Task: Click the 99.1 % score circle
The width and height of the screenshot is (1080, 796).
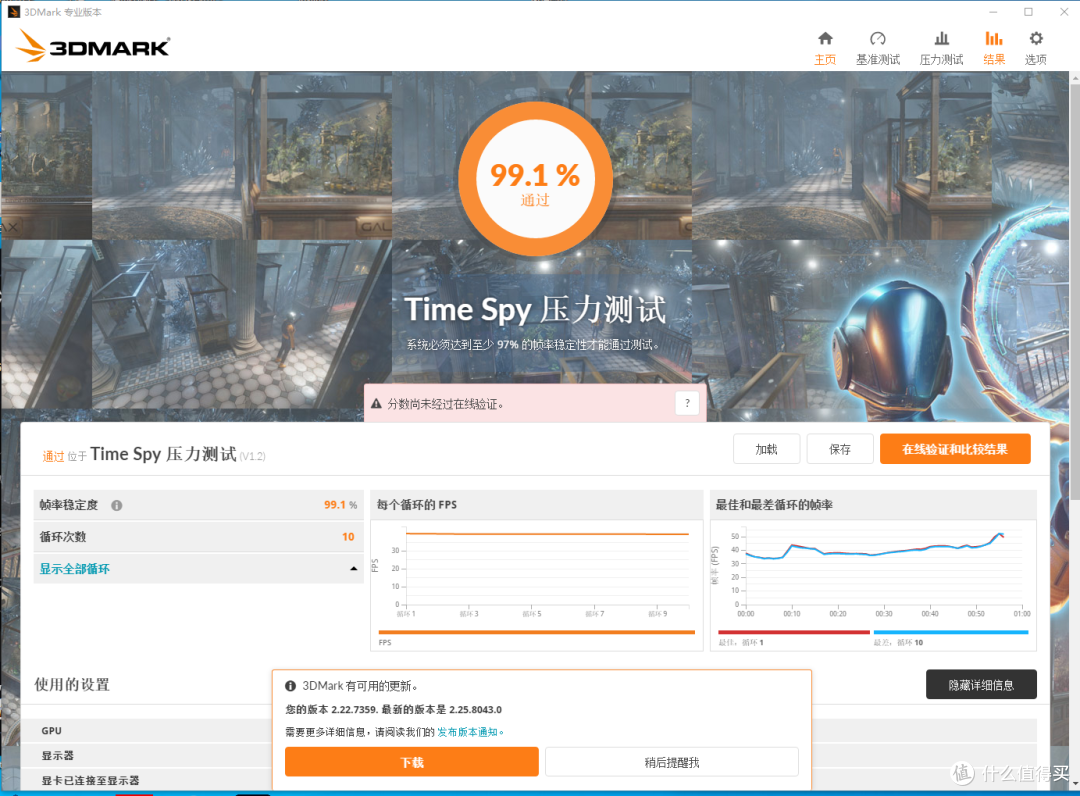Action: coord(535,179)
